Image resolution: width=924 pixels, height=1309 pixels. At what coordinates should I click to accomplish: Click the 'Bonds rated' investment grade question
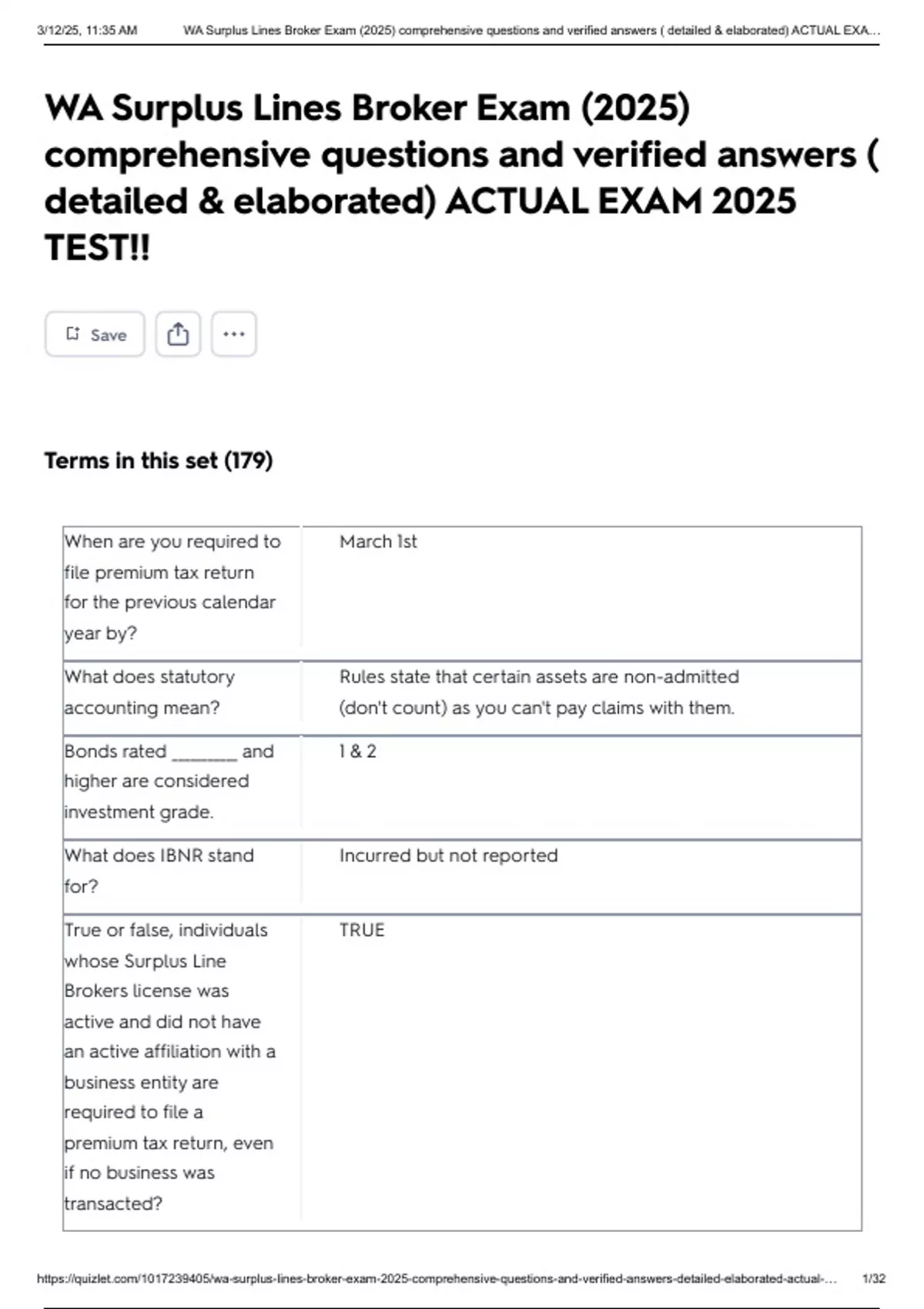click(169, 781)
